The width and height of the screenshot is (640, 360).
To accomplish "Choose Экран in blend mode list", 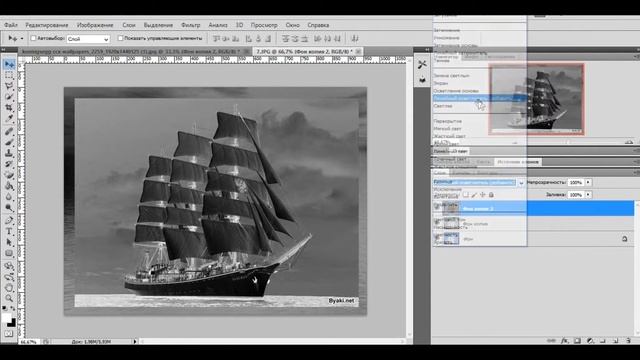I will pos(441,83).
